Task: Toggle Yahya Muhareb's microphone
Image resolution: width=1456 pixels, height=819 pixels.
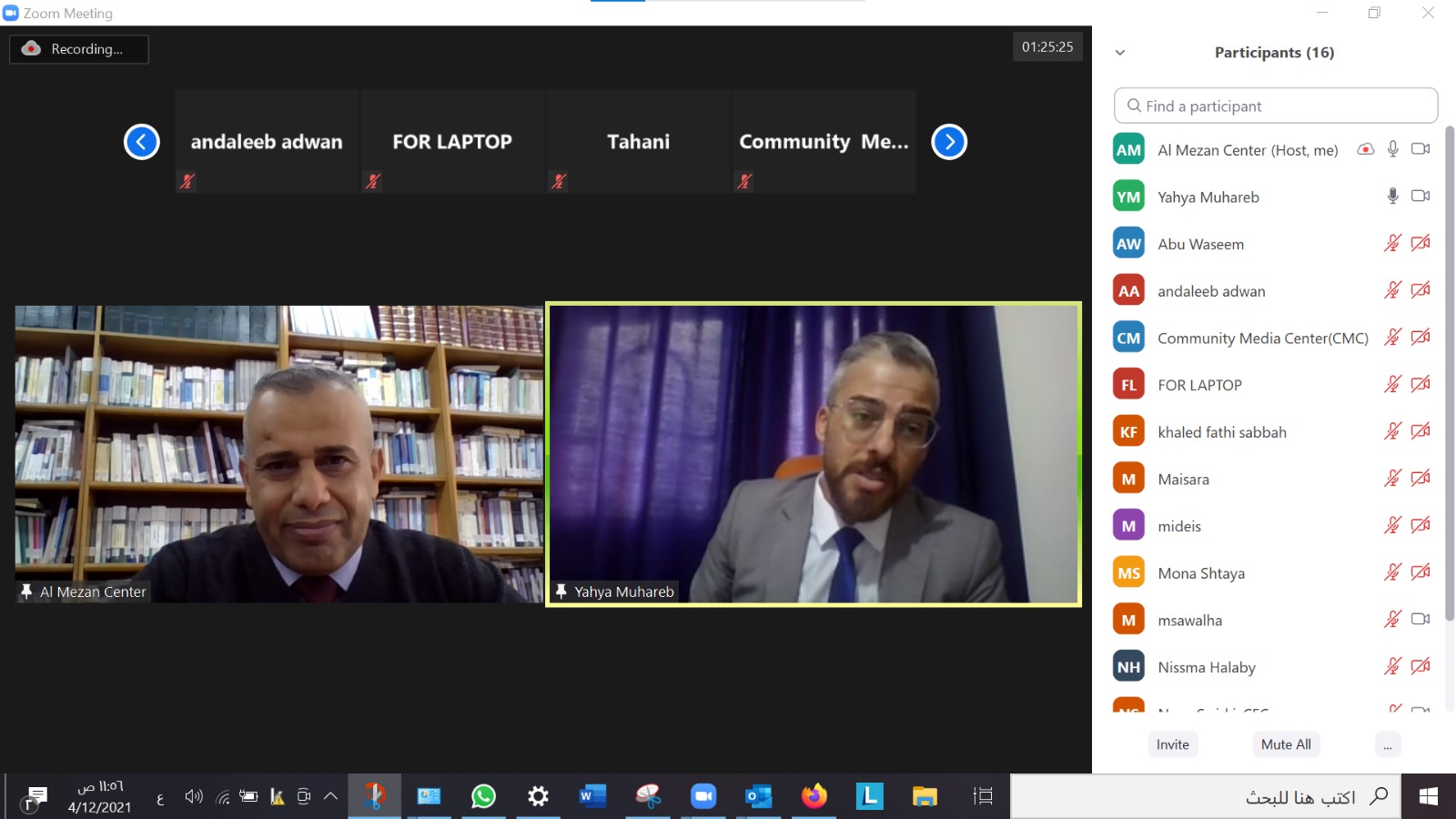Action: [x=1392, y=197]
